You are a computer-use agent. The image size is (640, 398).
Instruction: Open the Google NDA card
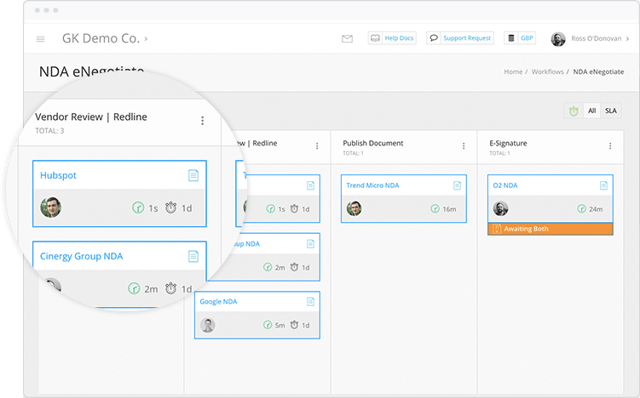(218, 302)
